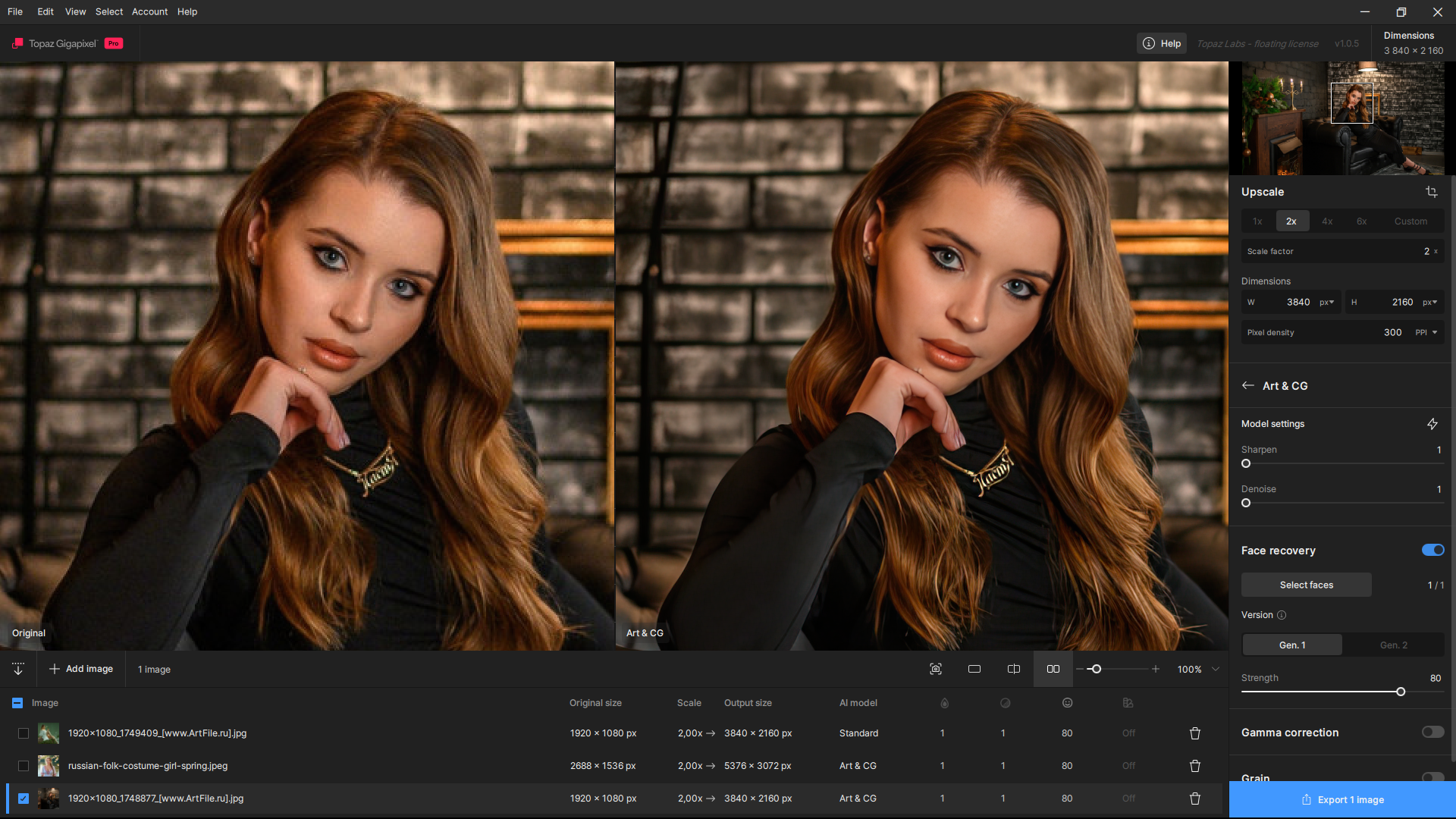Viewport: 1456px width, 819px height.
Task: Click the Version info icon
Action: [1282, 615]
